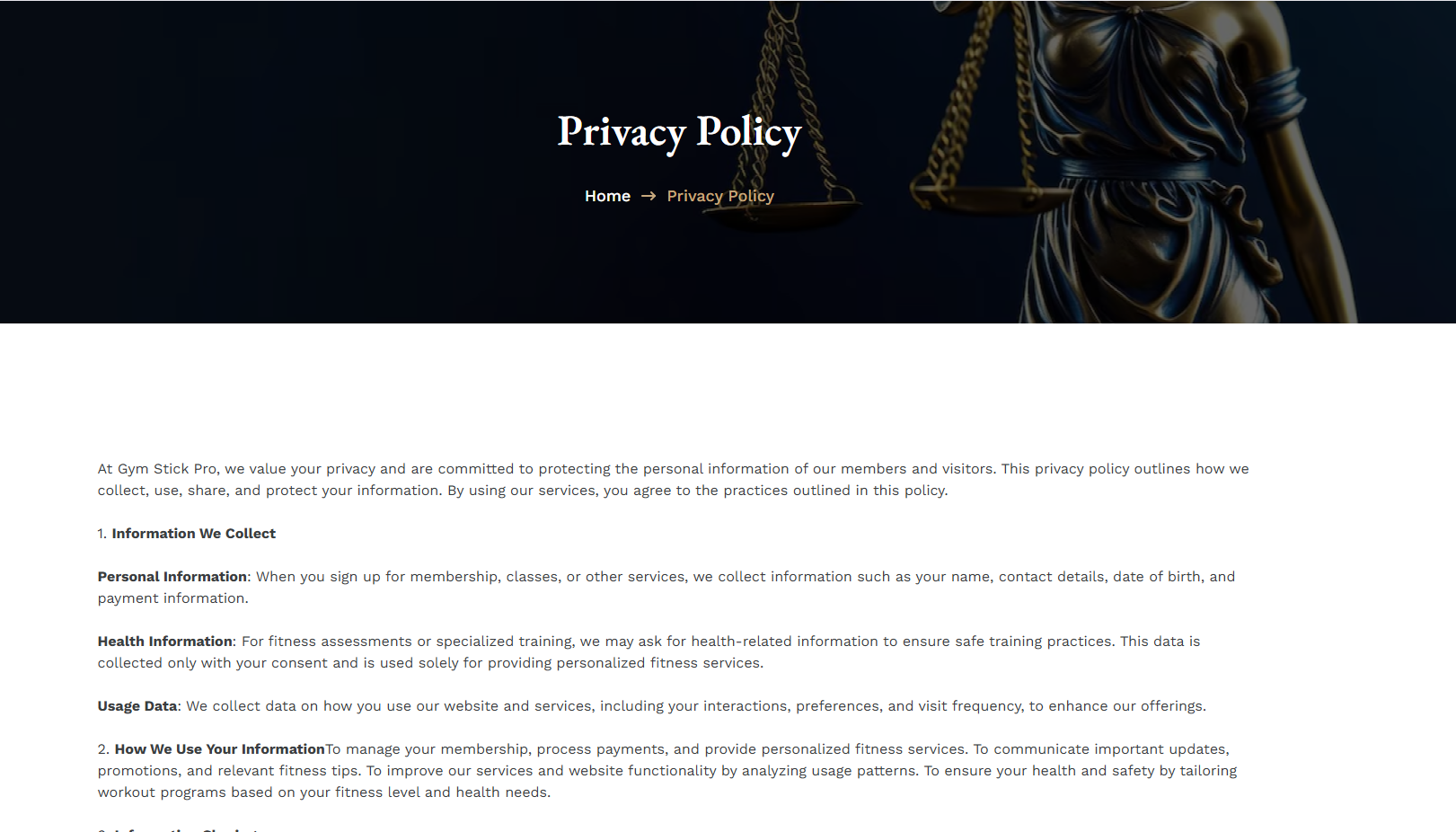Click the paragraph about payment information
This screenshot has height=832, width=1456.
click(665, 587)
